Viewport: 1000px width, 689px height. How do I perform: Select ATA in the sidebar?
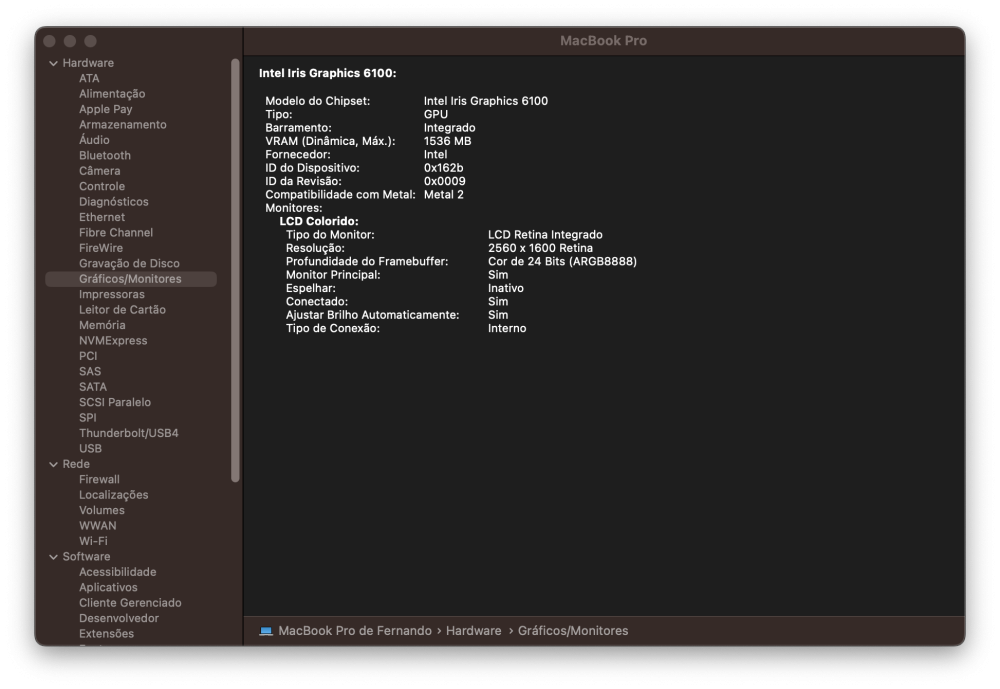pyautogui.click(x=89, y=78)
